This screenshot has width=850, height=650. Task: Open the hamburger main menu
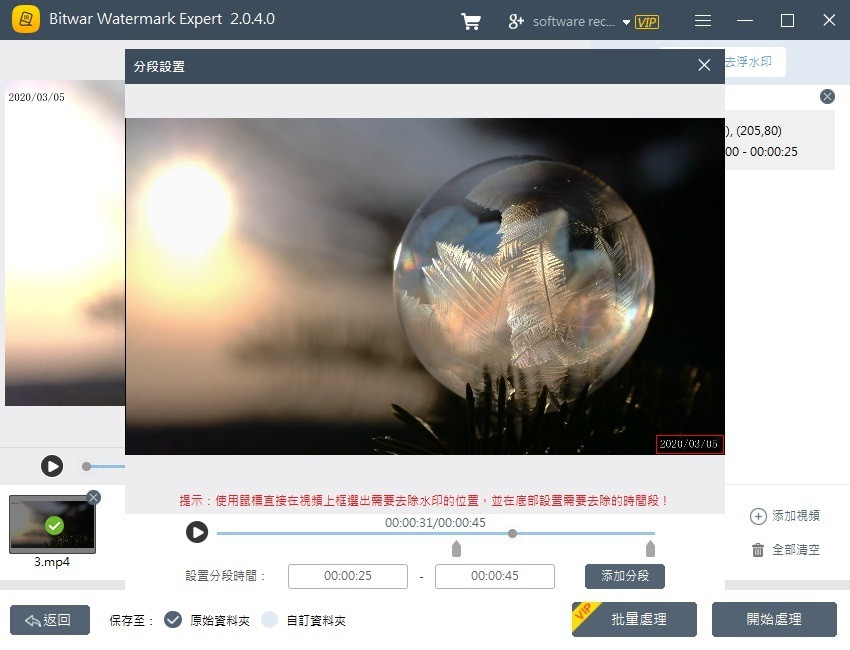(x=703, y=21)
